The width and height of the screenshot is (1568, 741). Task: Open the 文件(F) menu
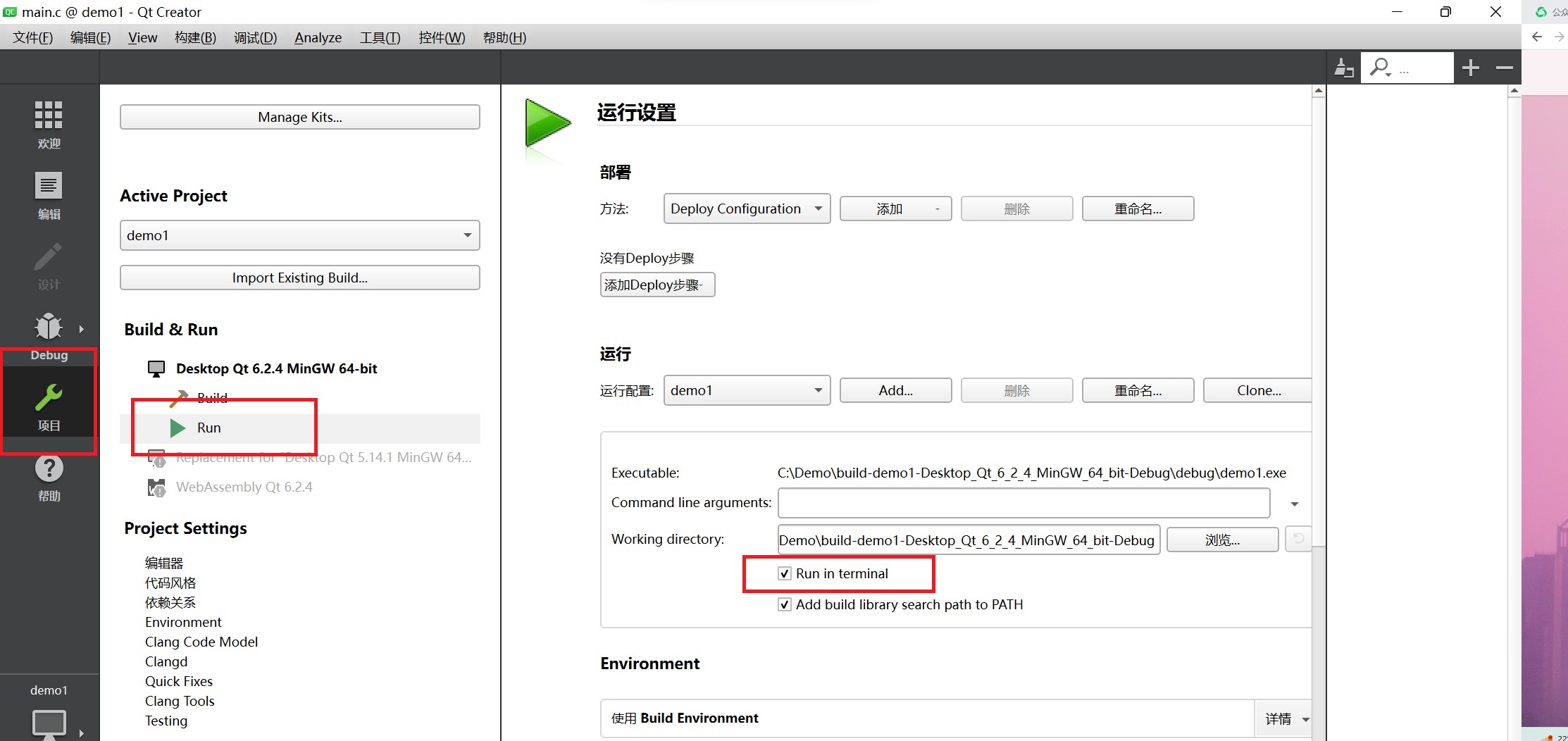pos(32,37)
